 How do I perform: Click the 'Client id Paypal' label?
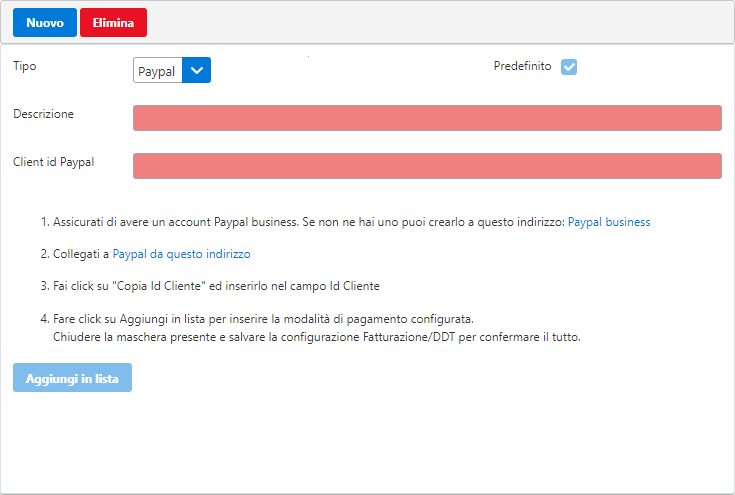(53, 162)
